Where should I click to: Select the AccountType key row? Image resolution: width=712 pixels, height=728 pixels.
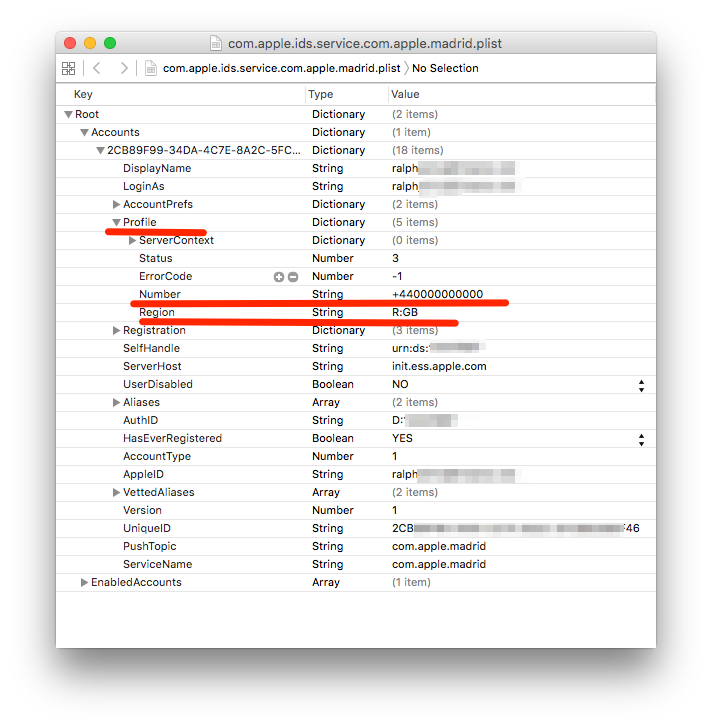[356, 456]
